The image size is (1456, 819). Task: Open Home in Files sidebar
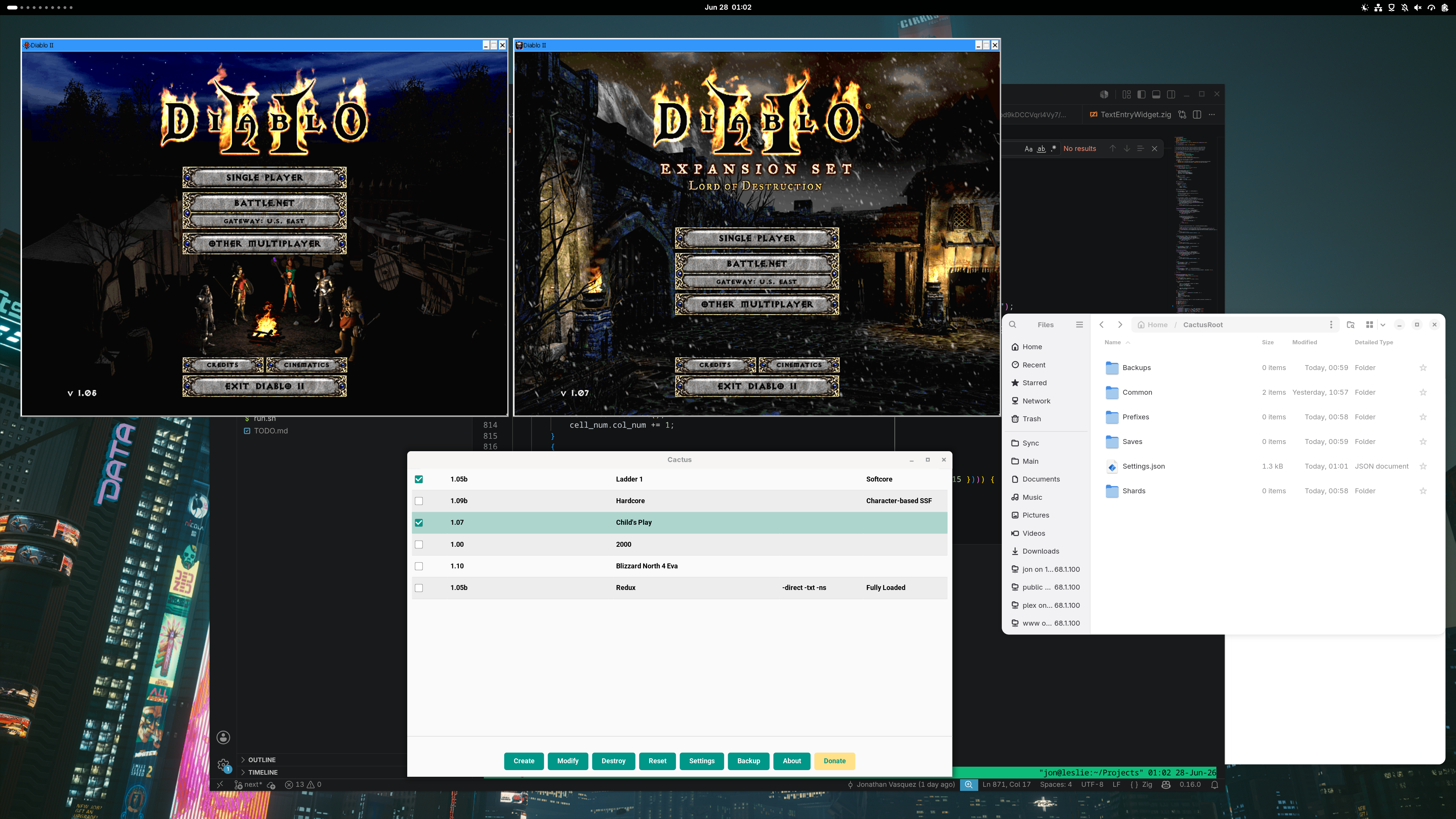pos(1046,347)
